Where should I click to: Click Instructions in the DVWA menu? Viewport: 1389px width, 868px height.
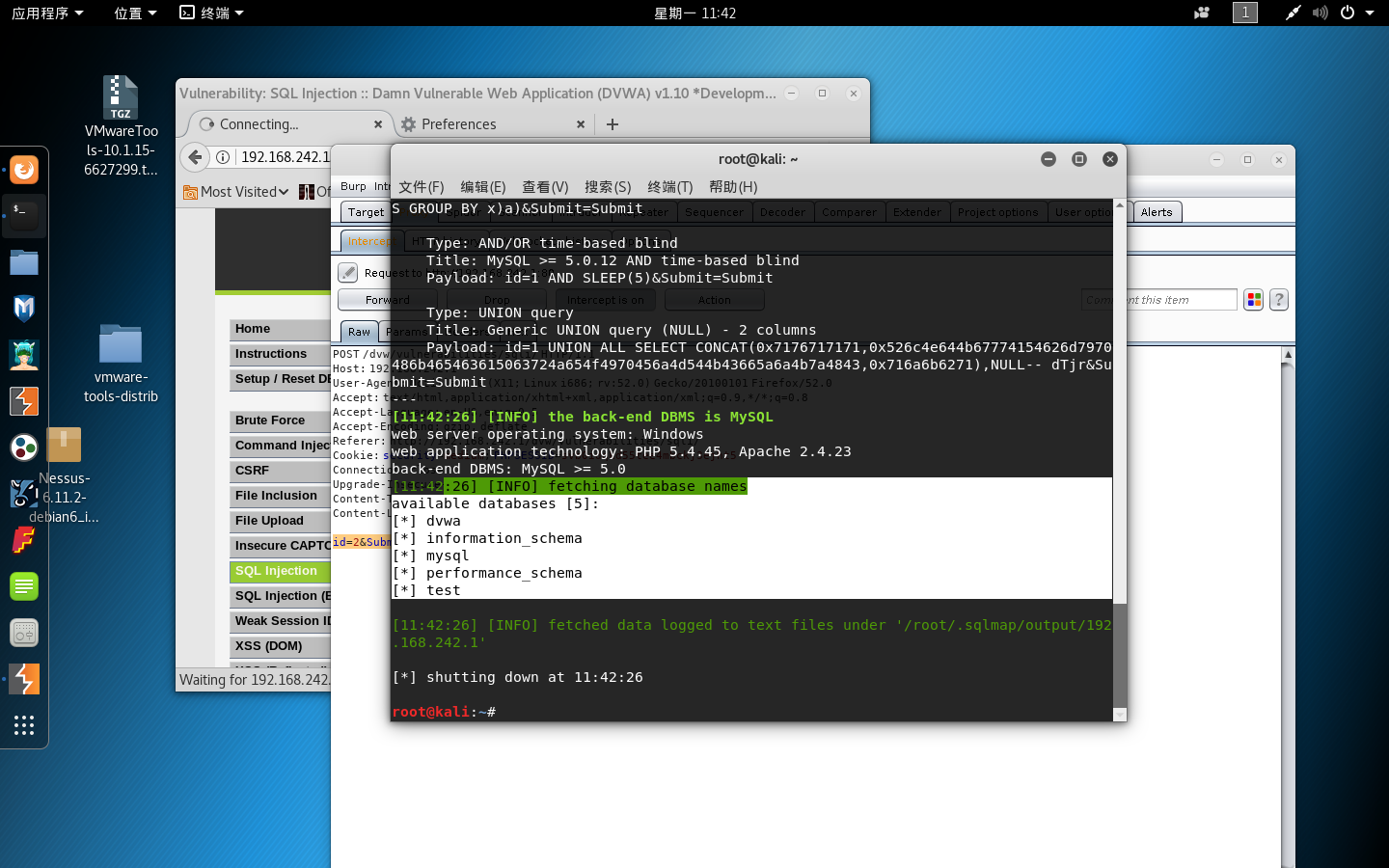tap(280, 354)
